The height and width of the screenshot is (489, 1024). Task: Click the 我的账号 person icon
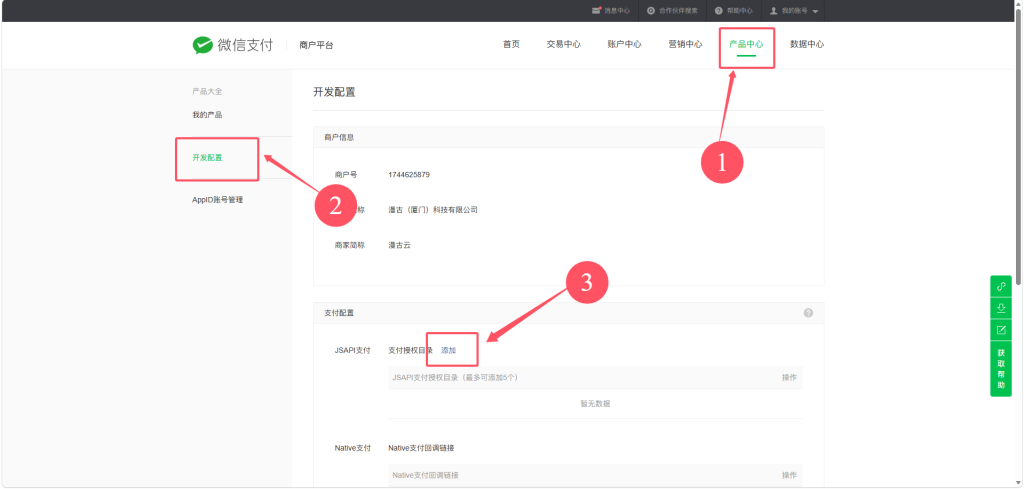[x=774, y=10]
